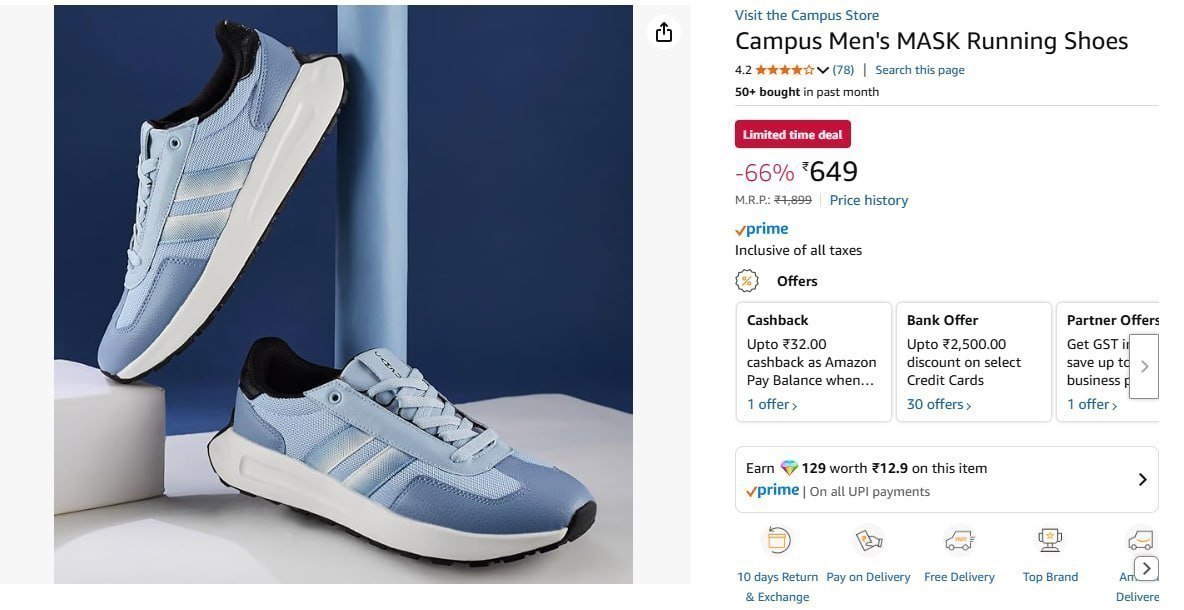Click the share icon on product image
The image size is (1184, 610).
664,33
